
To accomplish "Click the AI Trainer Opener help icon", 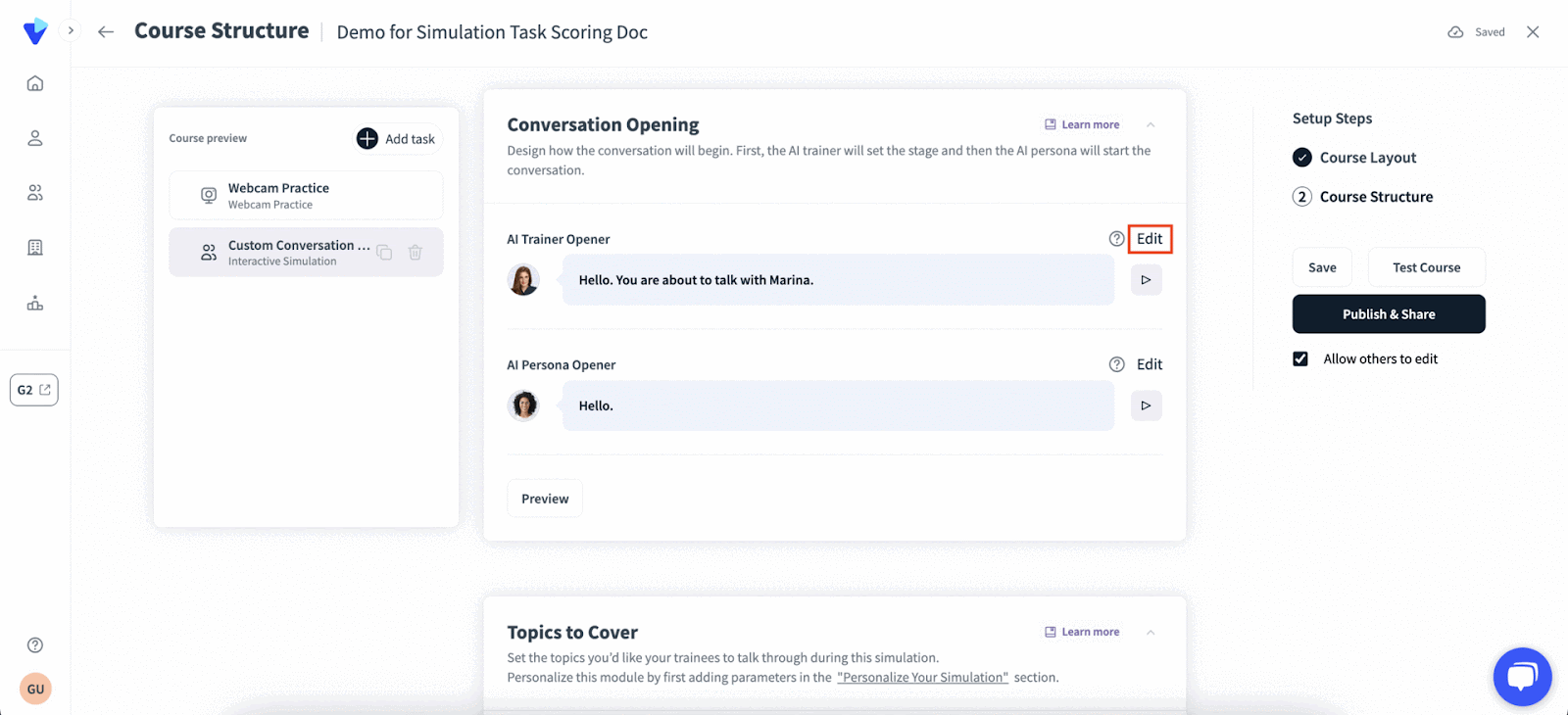I will click(1116, 239).
